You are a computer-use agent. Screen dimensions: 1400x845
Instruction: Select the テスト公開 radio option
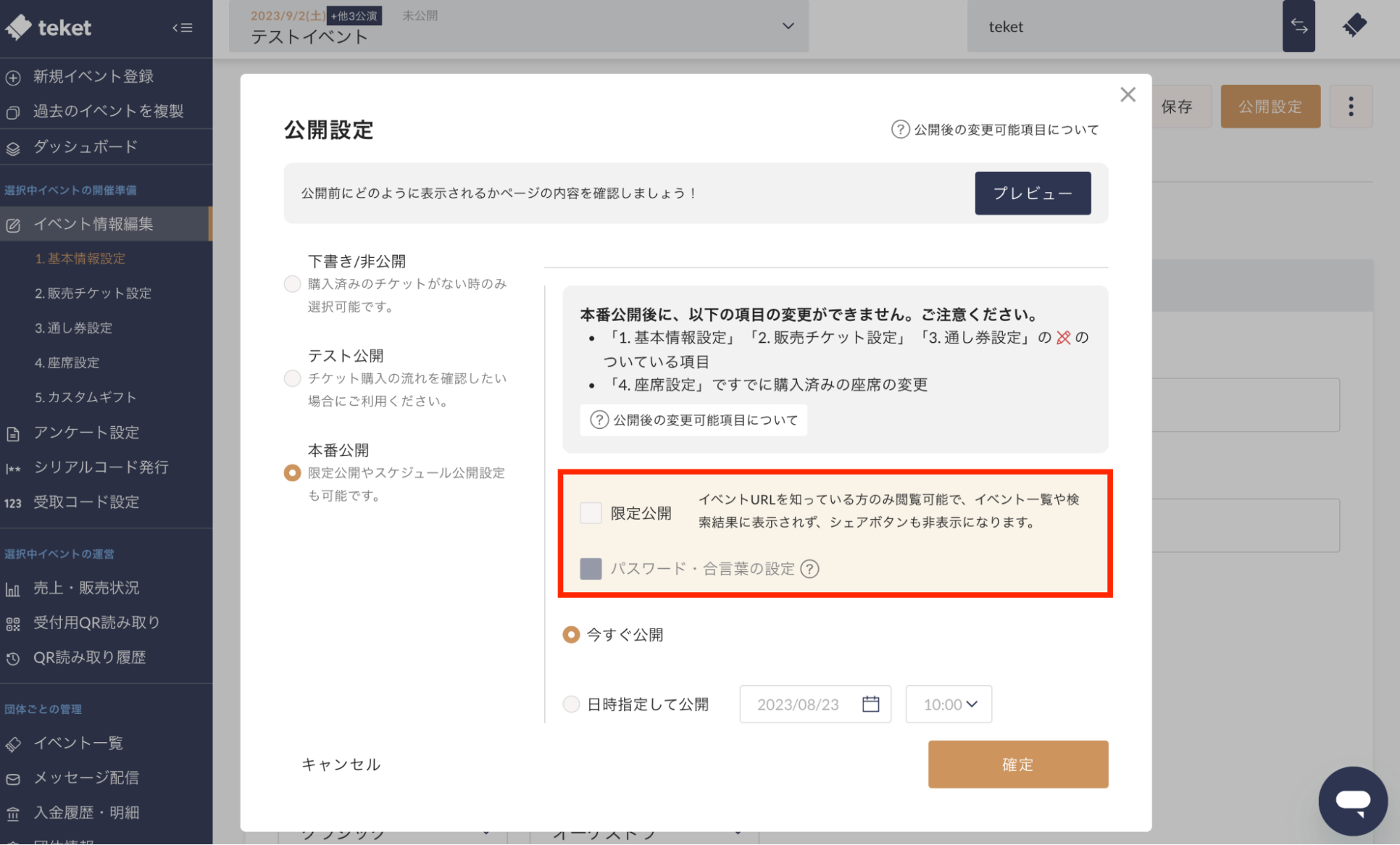[292, 378]
